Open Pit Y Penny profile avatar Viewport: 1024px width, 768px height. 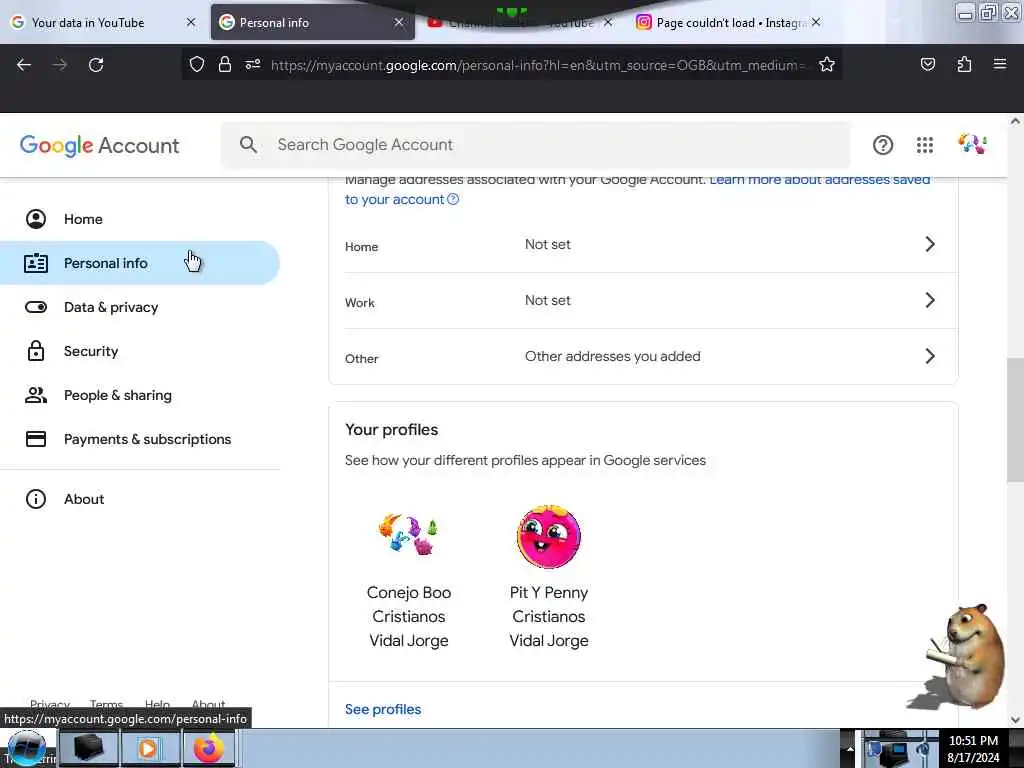tap(549, 537)
